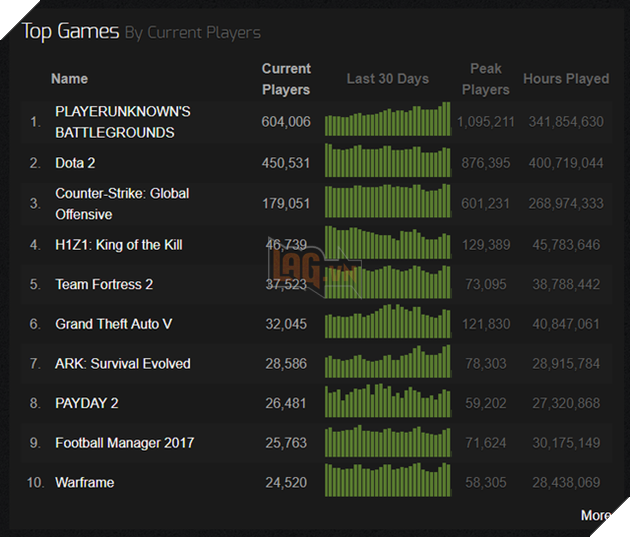Select peak players value 78,303
The image size is (630, 537).
[x=486, y=364]
